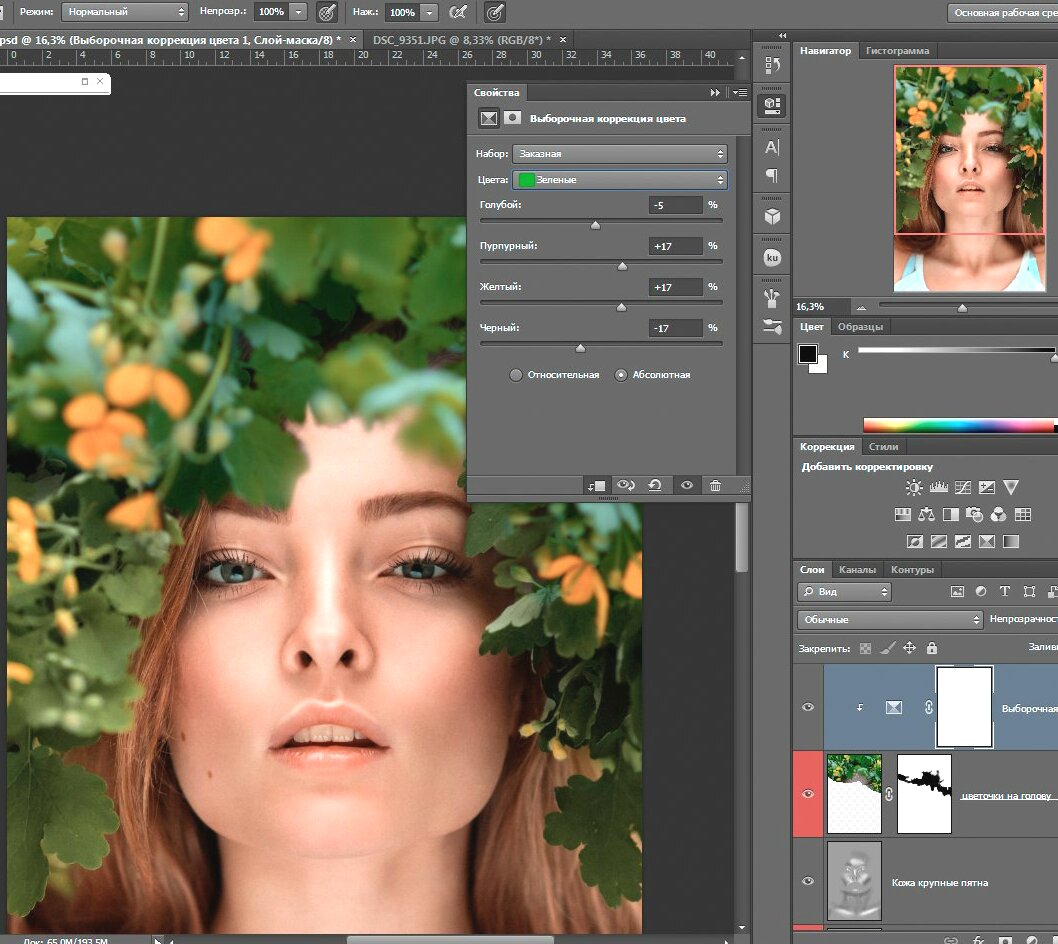Open the Kuler panel icon
Image resolution: width=1058 pixels, height=944 pixels.
pyautogui.click(x=772, y=257)
